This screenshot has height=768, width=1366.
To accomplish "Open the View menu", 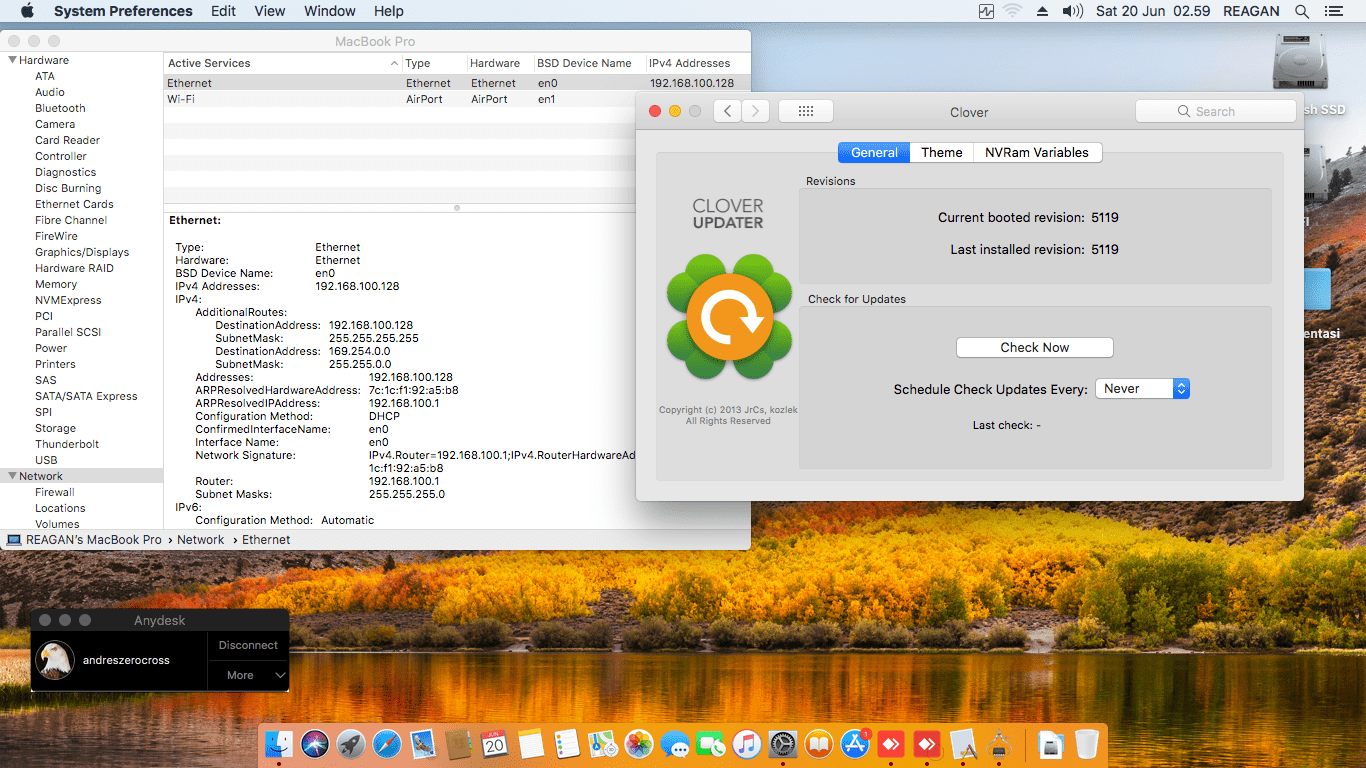I will click(x=270, y=11).
